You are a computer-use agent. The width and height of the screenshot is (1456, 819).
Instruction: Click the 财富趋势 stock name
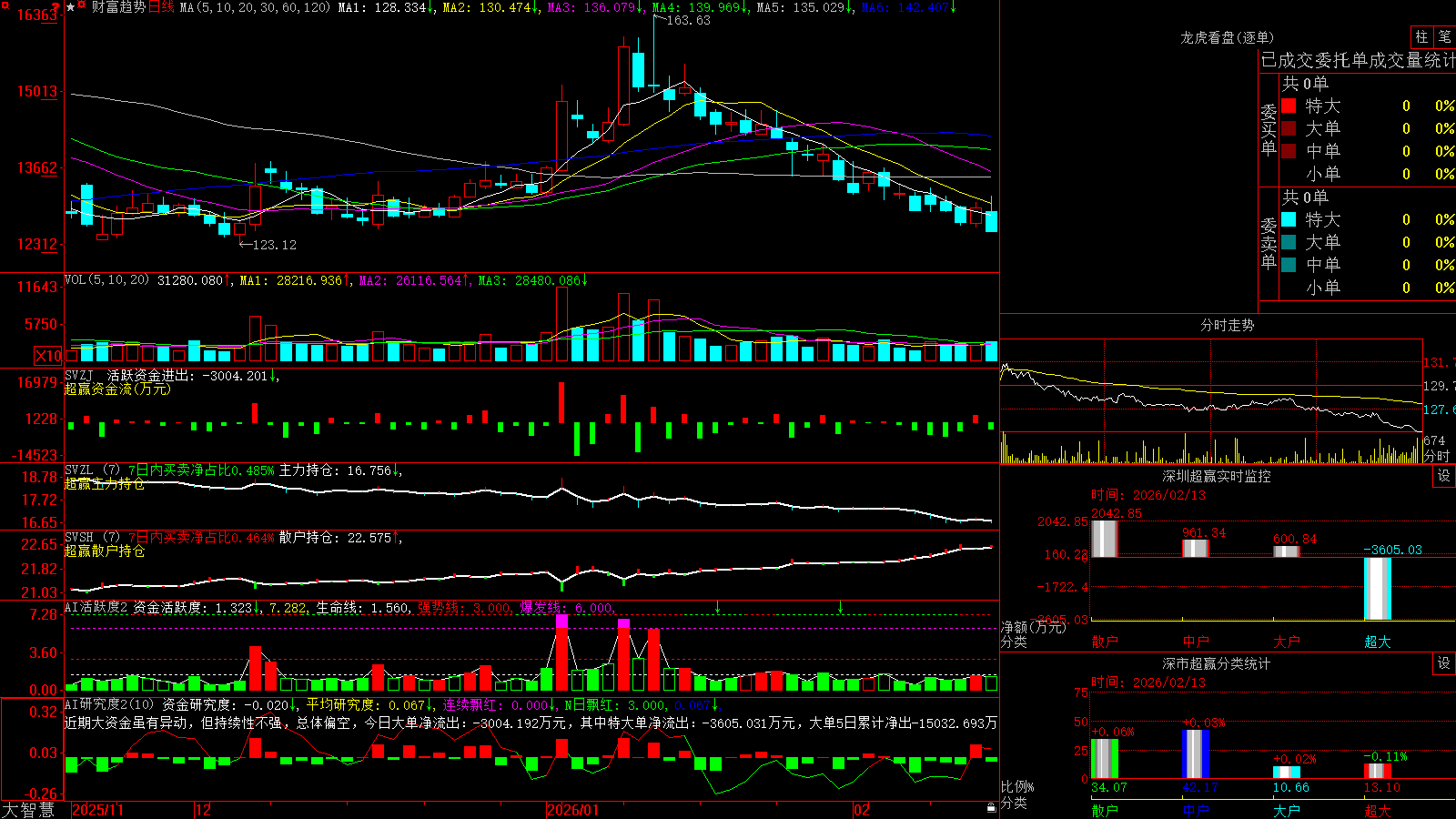pos(118,7)
